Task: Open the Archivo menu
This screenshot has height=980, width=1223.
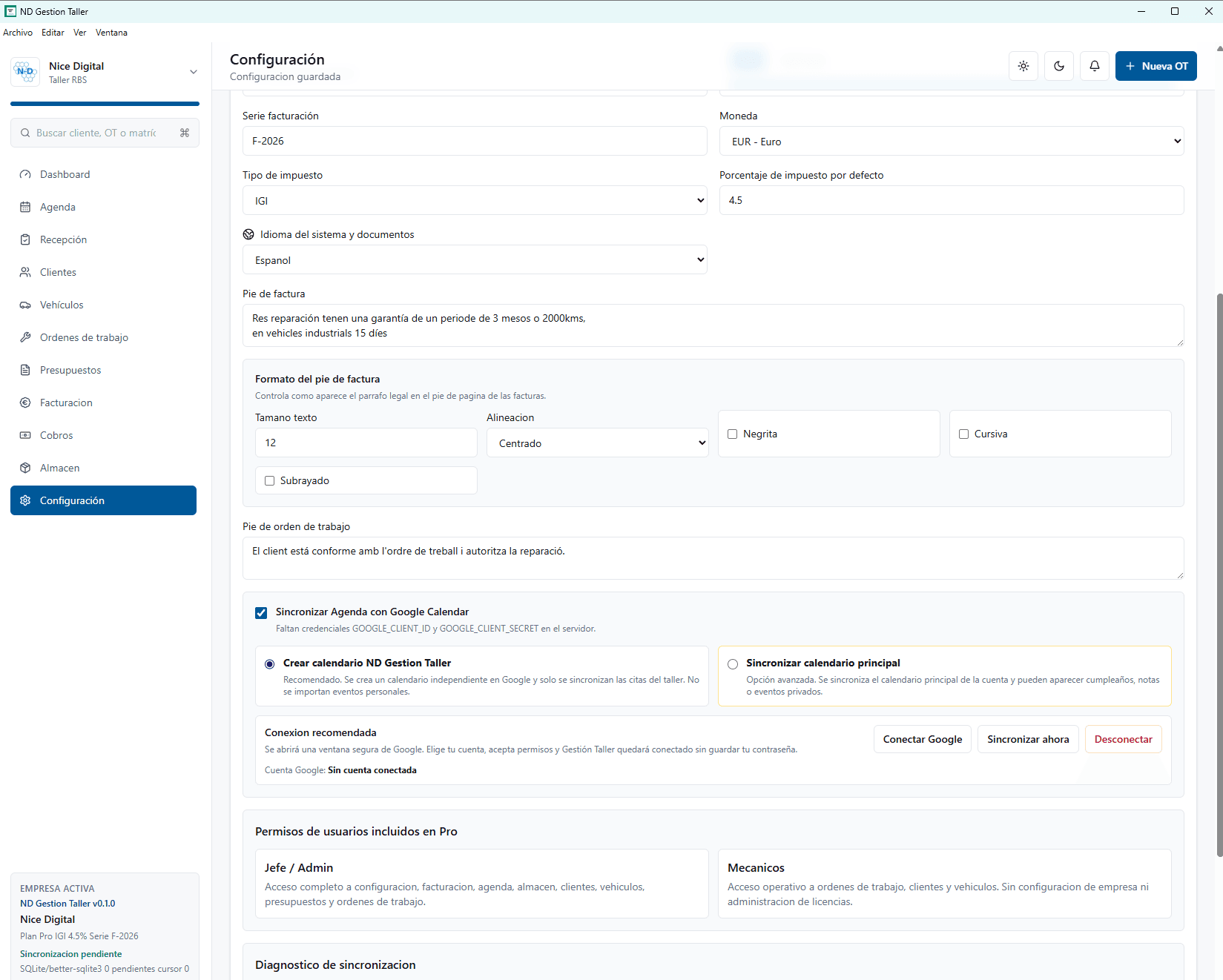Action: [x=18, y=33]
